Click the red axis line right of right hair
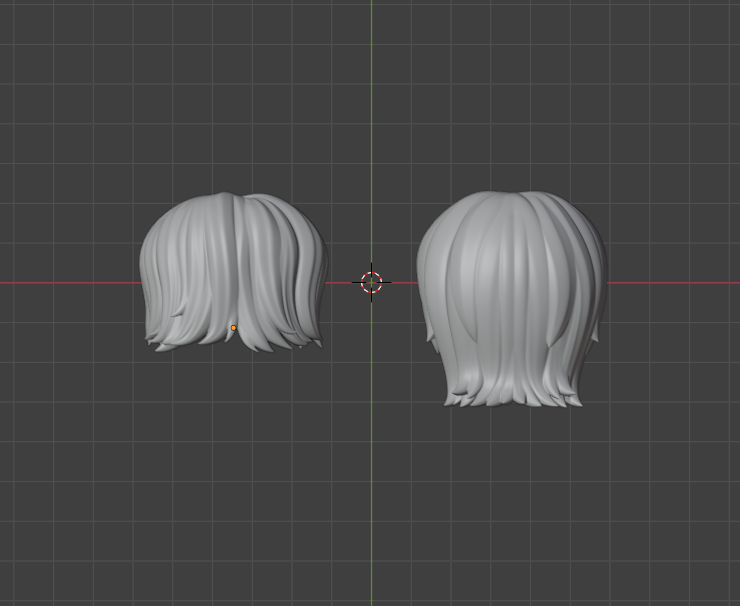 (x=670, y=283)
